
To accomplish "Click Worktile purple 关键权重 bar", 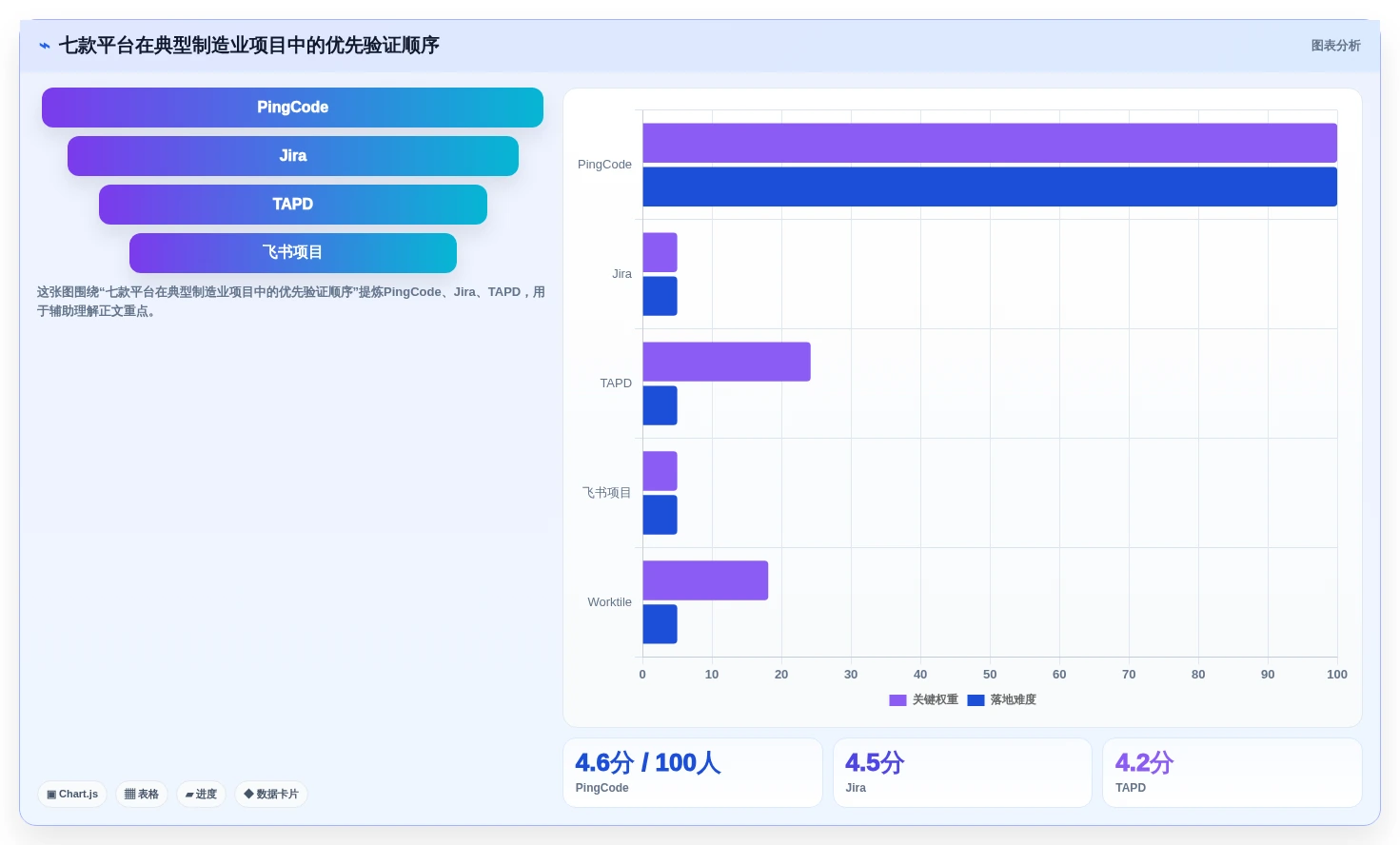I will 705,580.
